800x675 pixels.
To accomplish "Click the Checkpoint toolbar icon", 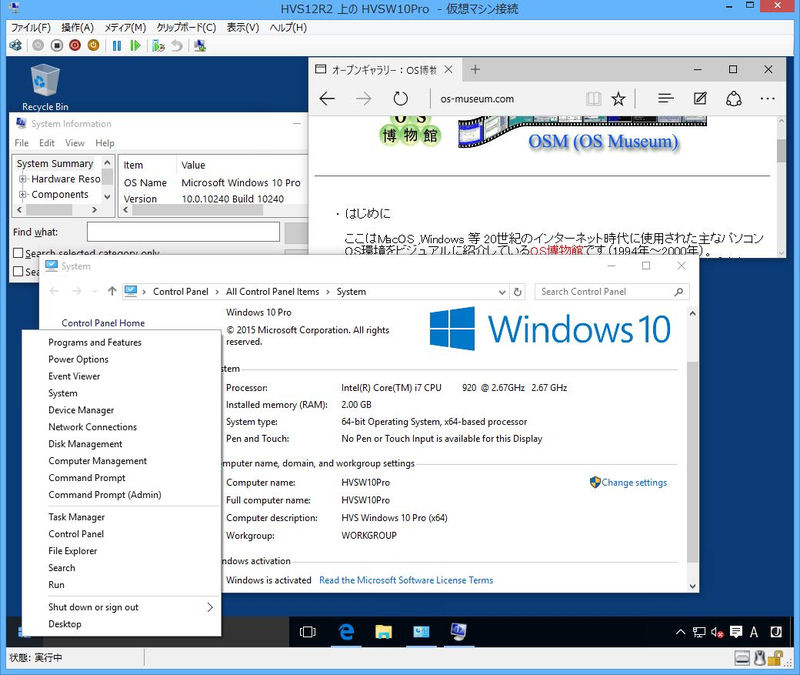I will pos(158,45).
